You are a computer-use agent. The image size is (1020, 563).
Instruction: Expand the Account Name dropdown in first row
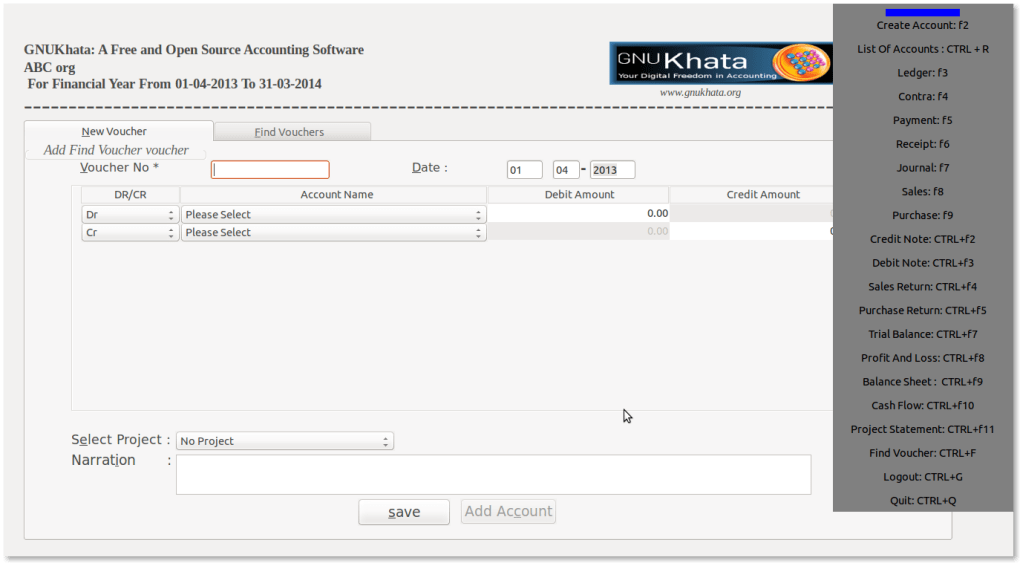pos(333,215)
